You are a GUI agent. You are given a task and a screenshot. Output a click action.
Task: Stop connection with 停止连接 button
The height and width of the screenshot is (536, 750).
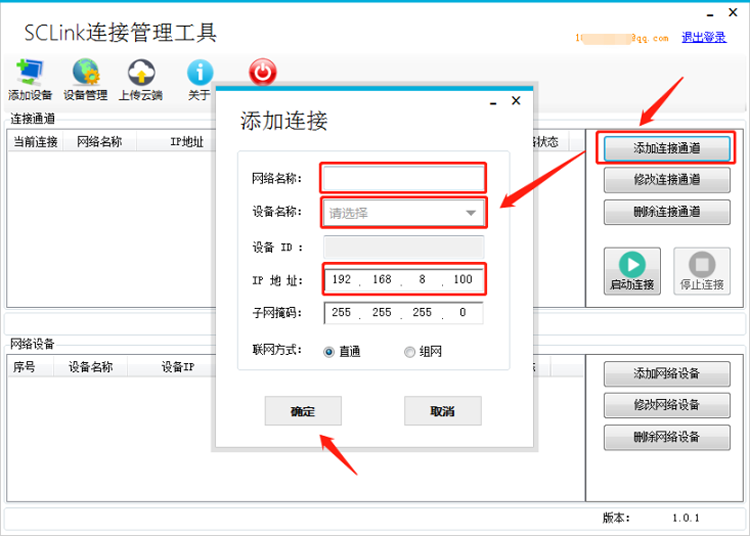(702, 271)
